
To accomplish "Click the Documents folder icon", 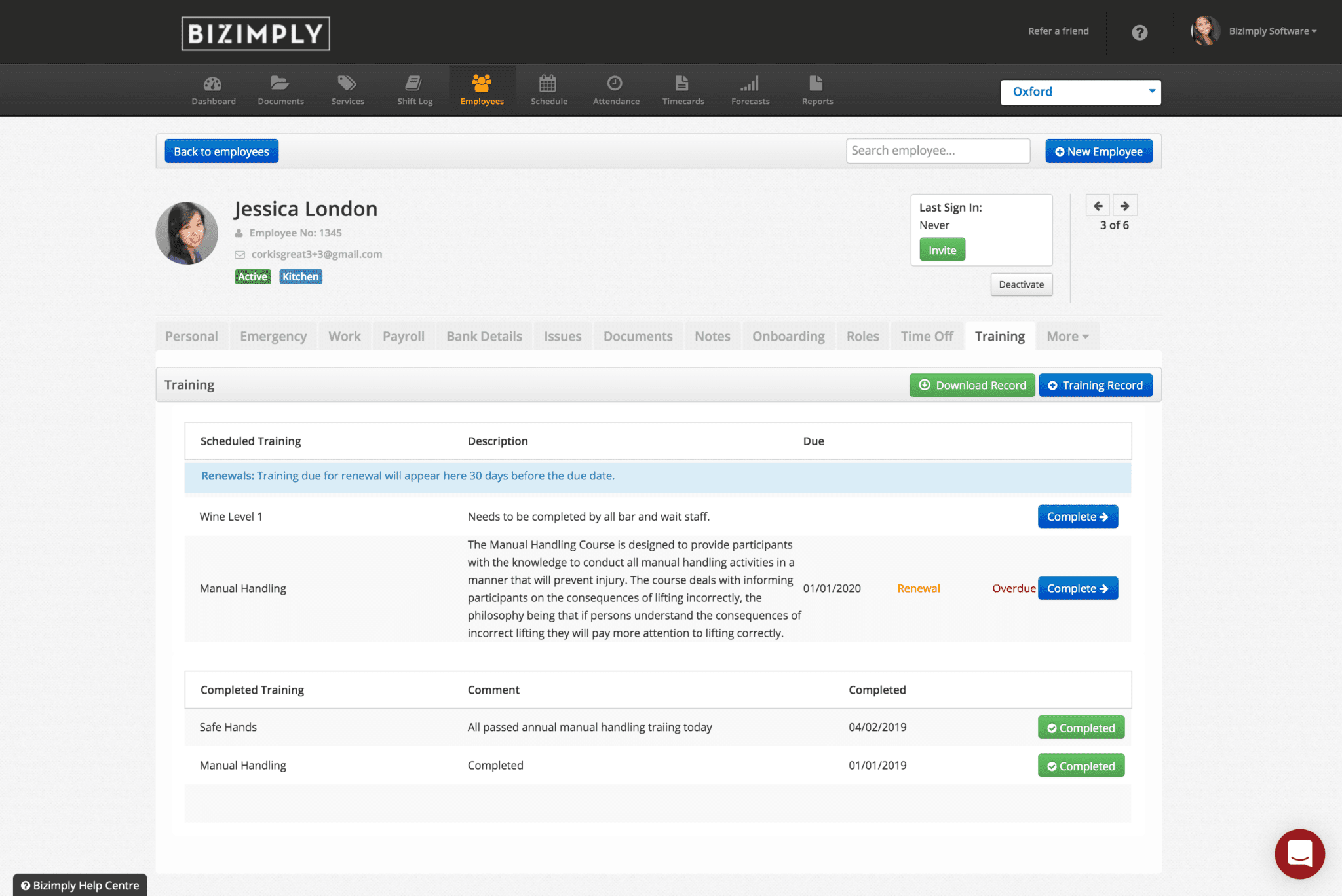I will click(x=280, y=84).
